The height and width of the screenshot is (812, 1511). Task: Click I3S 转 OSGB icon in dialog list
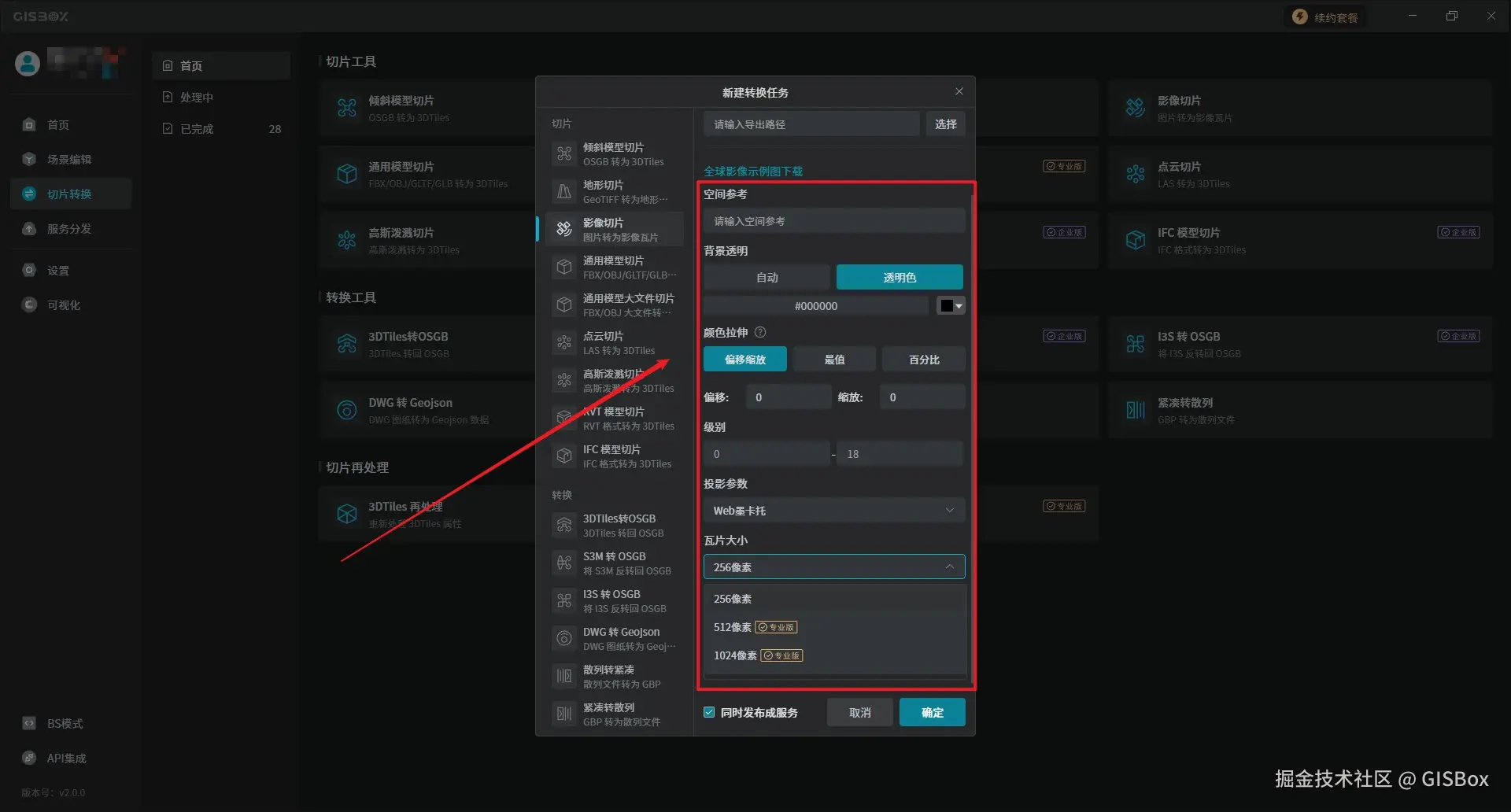point(564,601)
